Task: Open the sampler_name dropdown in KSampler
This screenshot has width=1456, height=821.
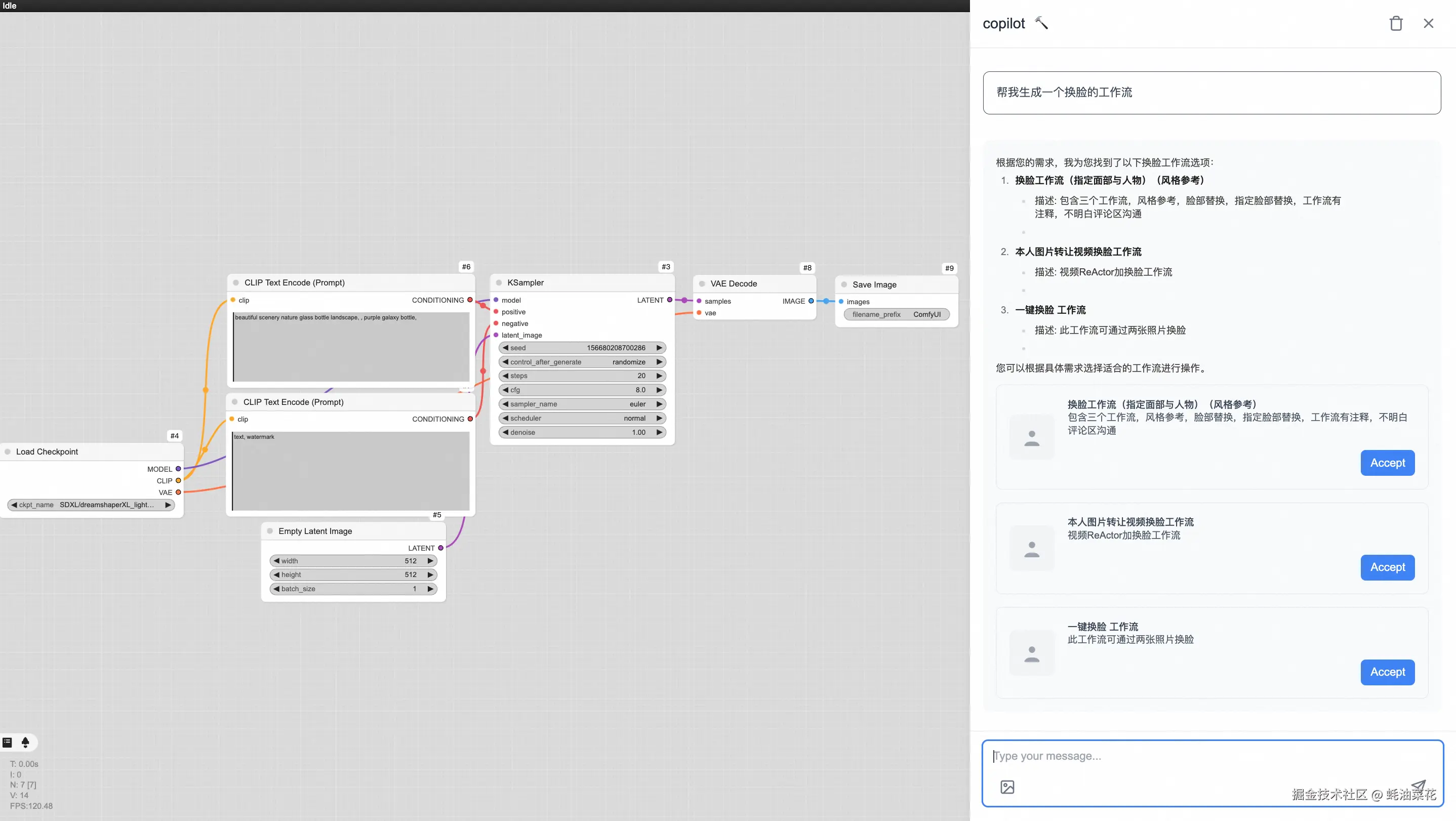Action: [582, 403]
